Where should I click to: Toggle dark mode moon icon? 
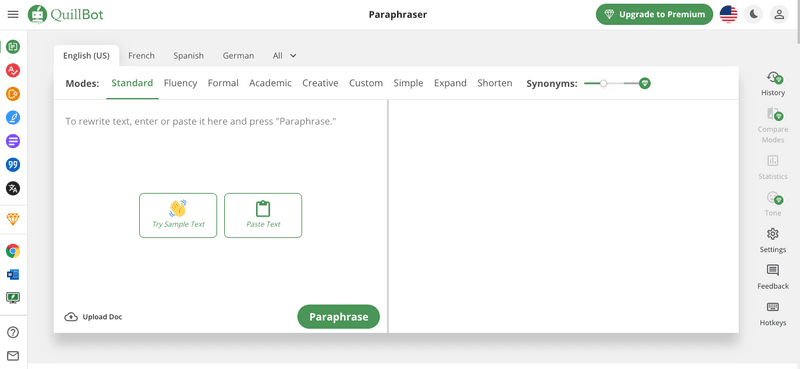[754, 14]
